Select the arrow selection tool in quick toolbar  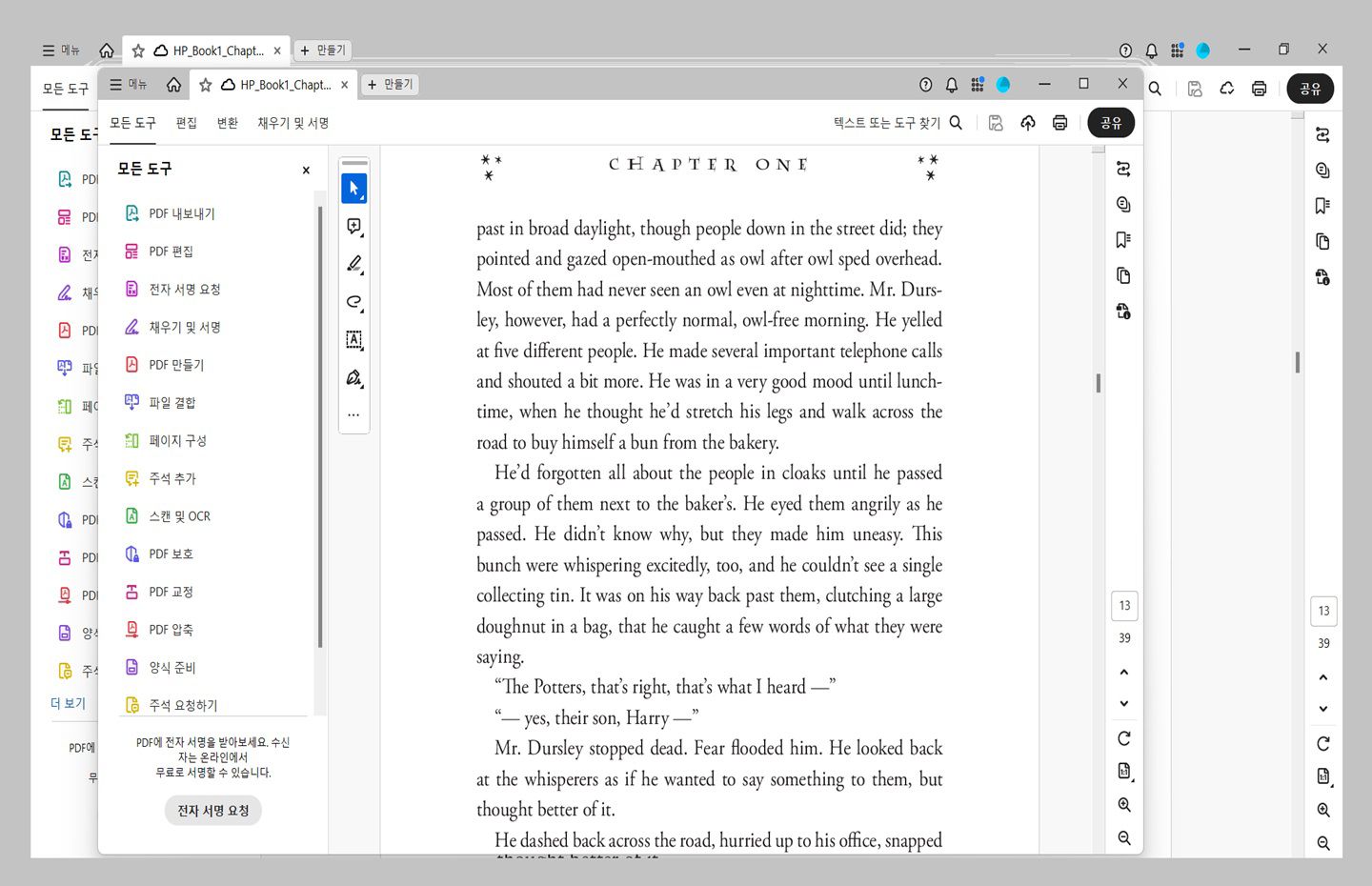click(353, 189)
